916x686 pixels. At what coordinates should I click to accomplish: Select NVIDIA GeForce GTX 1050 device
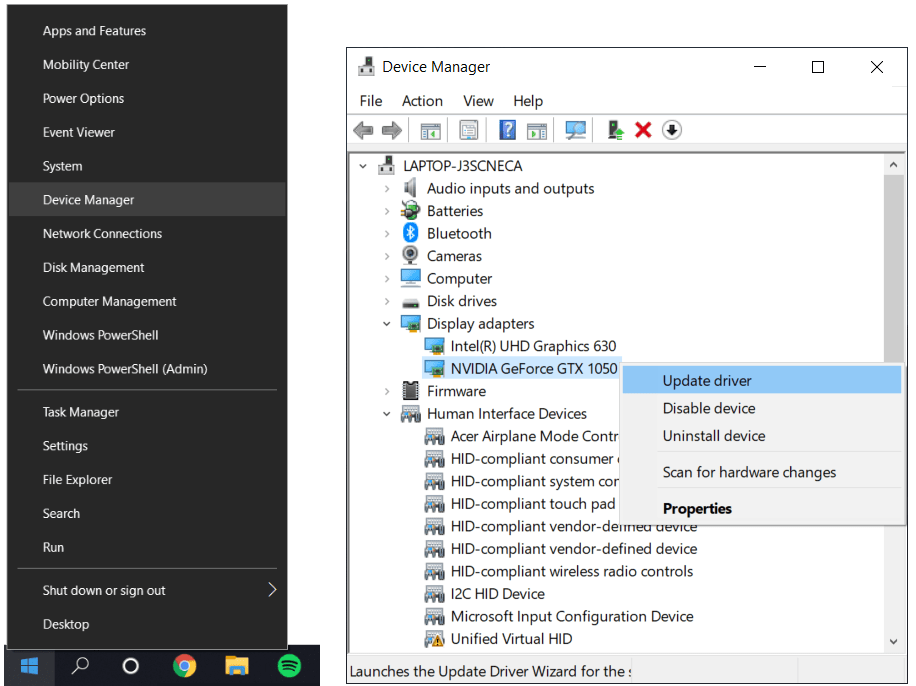(533, 369)
